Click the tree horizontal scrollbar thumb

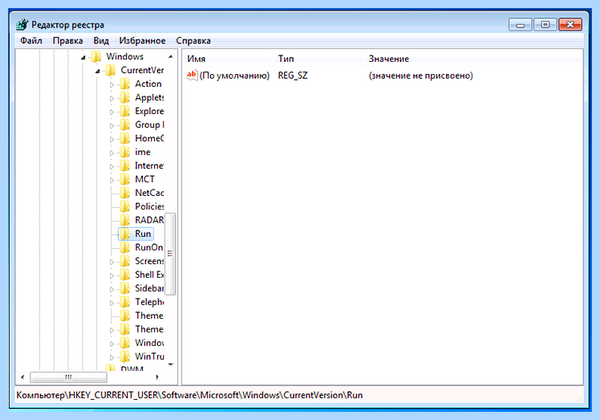[68, 377]
